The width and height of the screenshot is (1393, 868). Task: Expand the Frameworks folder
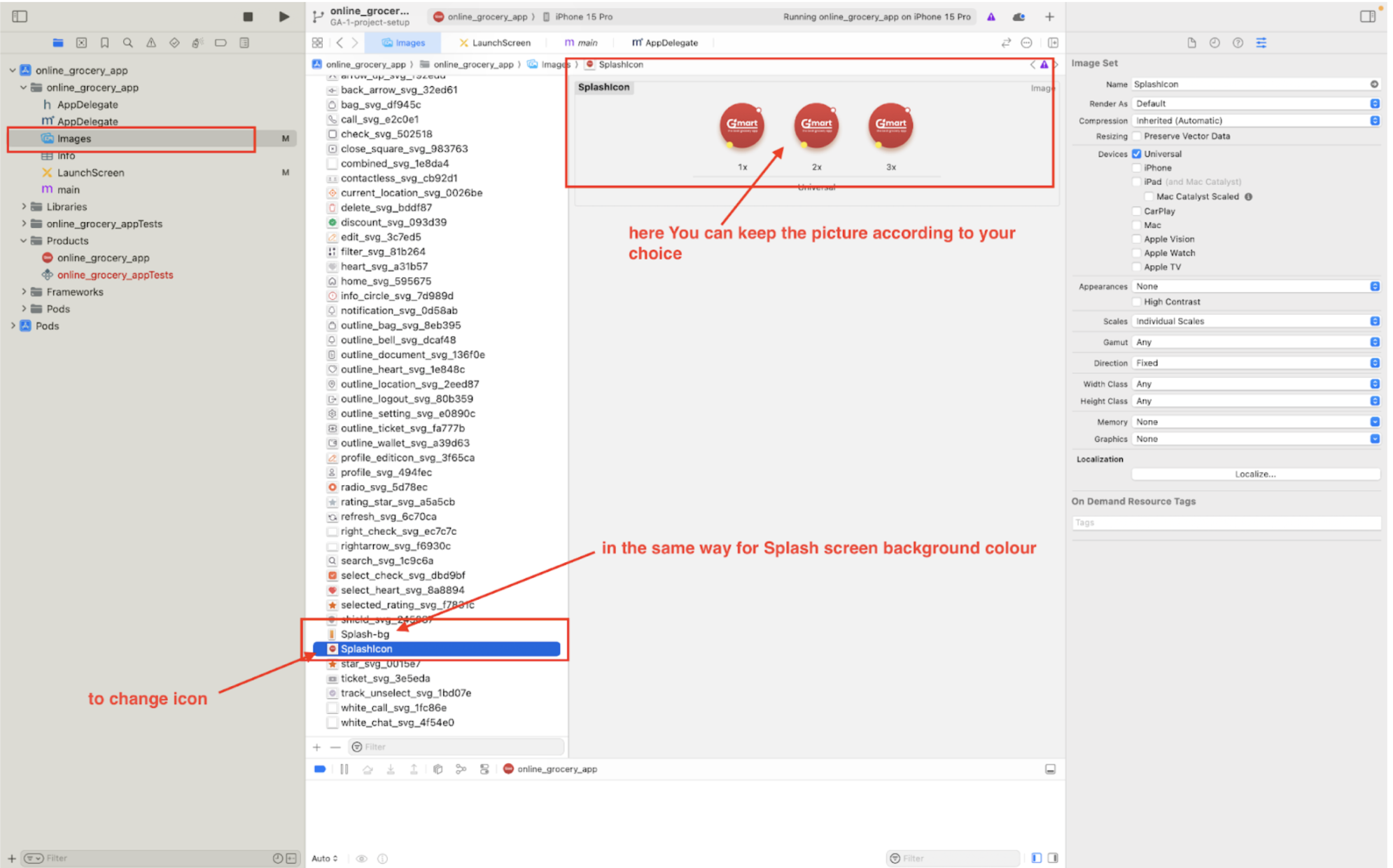pos(24,292)
